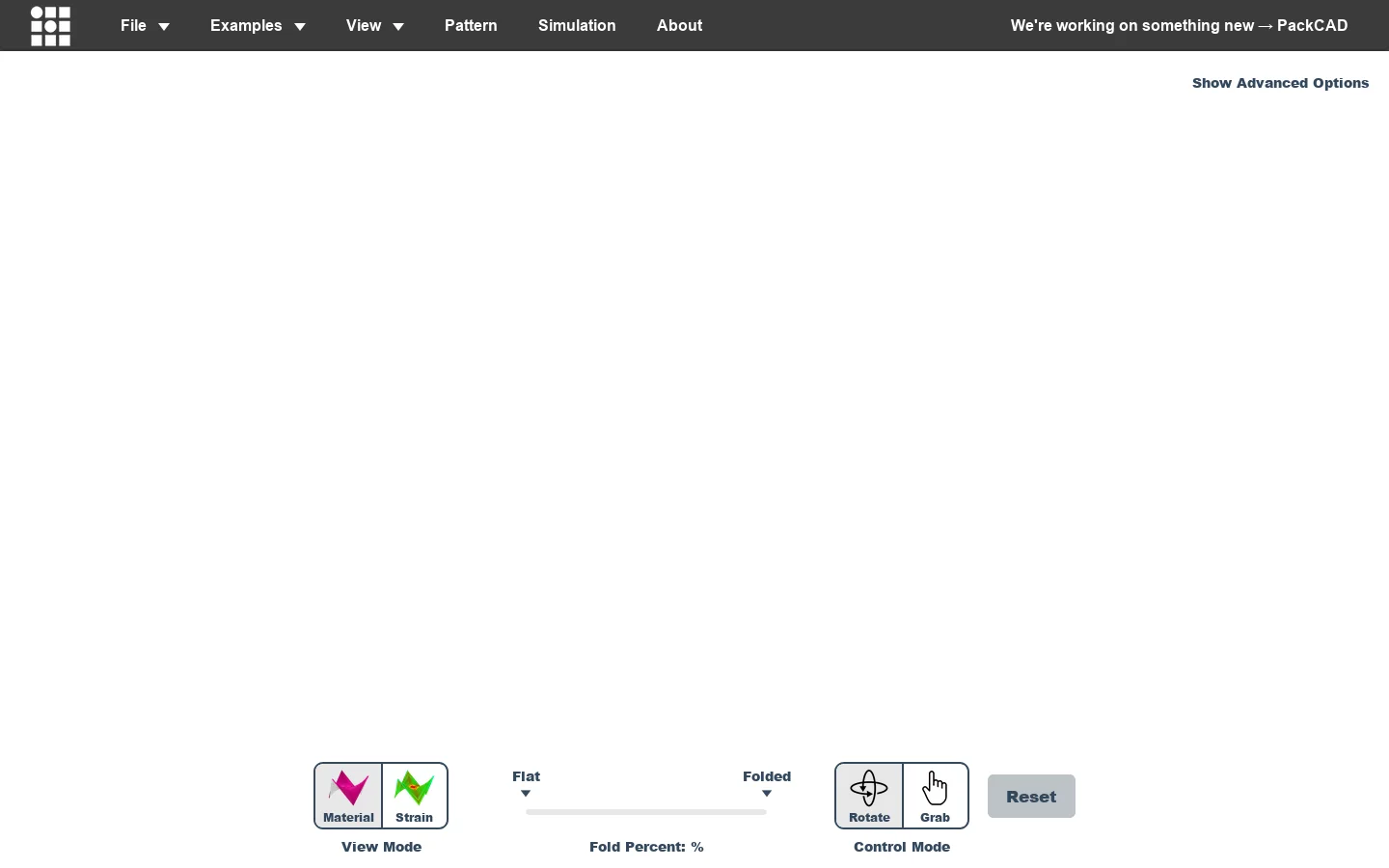This screenshot has width=1389, height=868.
Task: Click the Reset button
Action: 1031,797
